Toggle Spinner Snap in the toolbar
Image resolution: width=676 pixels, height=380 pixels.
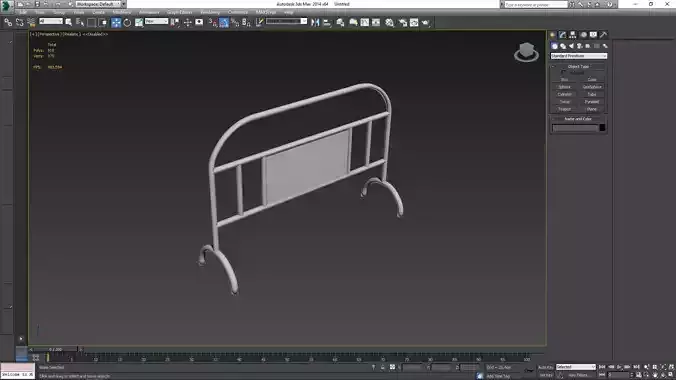[246, 22]
